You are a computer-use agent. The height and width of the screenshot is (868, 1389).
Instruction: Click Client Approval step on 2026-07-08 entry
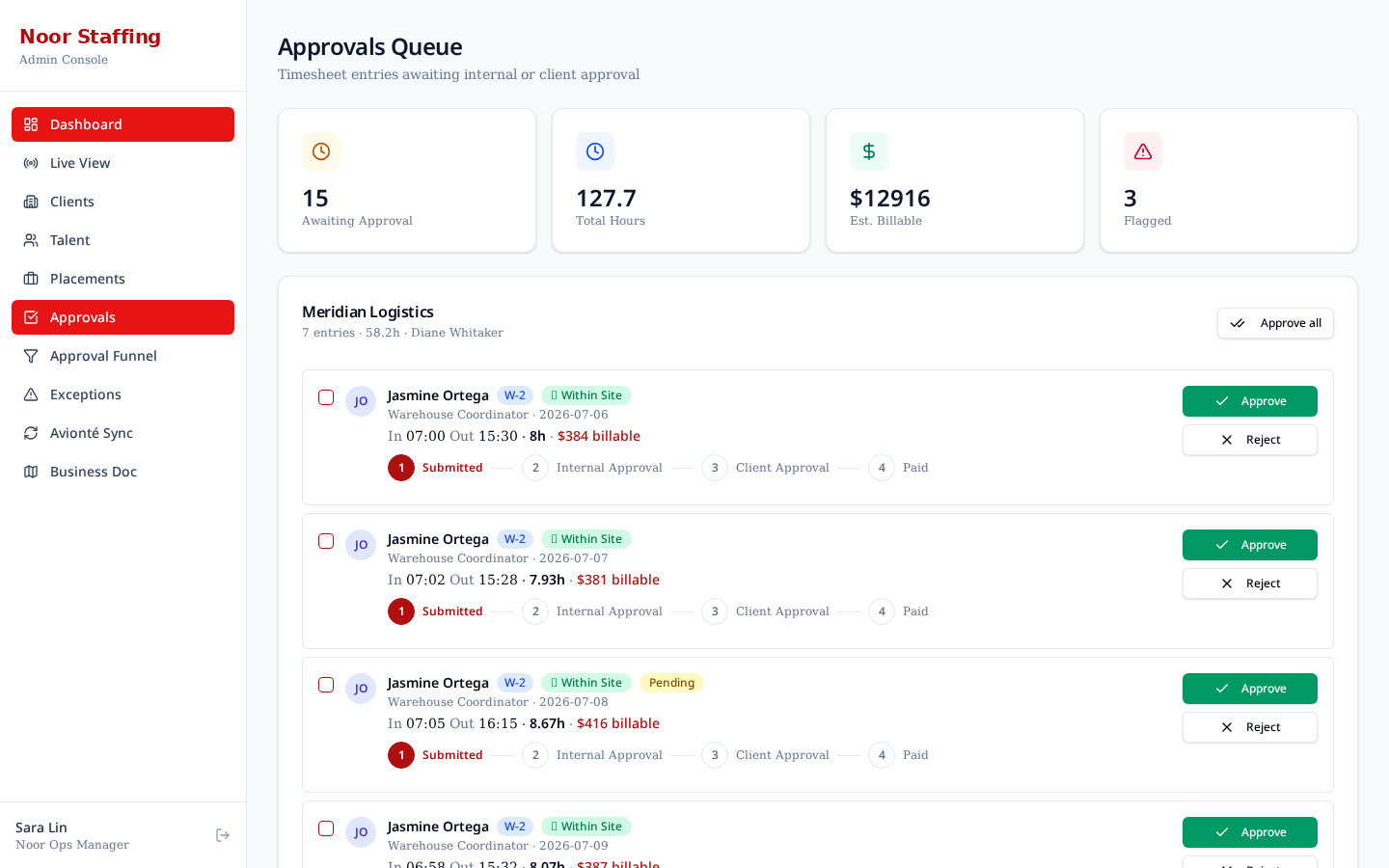pos(765,755)
